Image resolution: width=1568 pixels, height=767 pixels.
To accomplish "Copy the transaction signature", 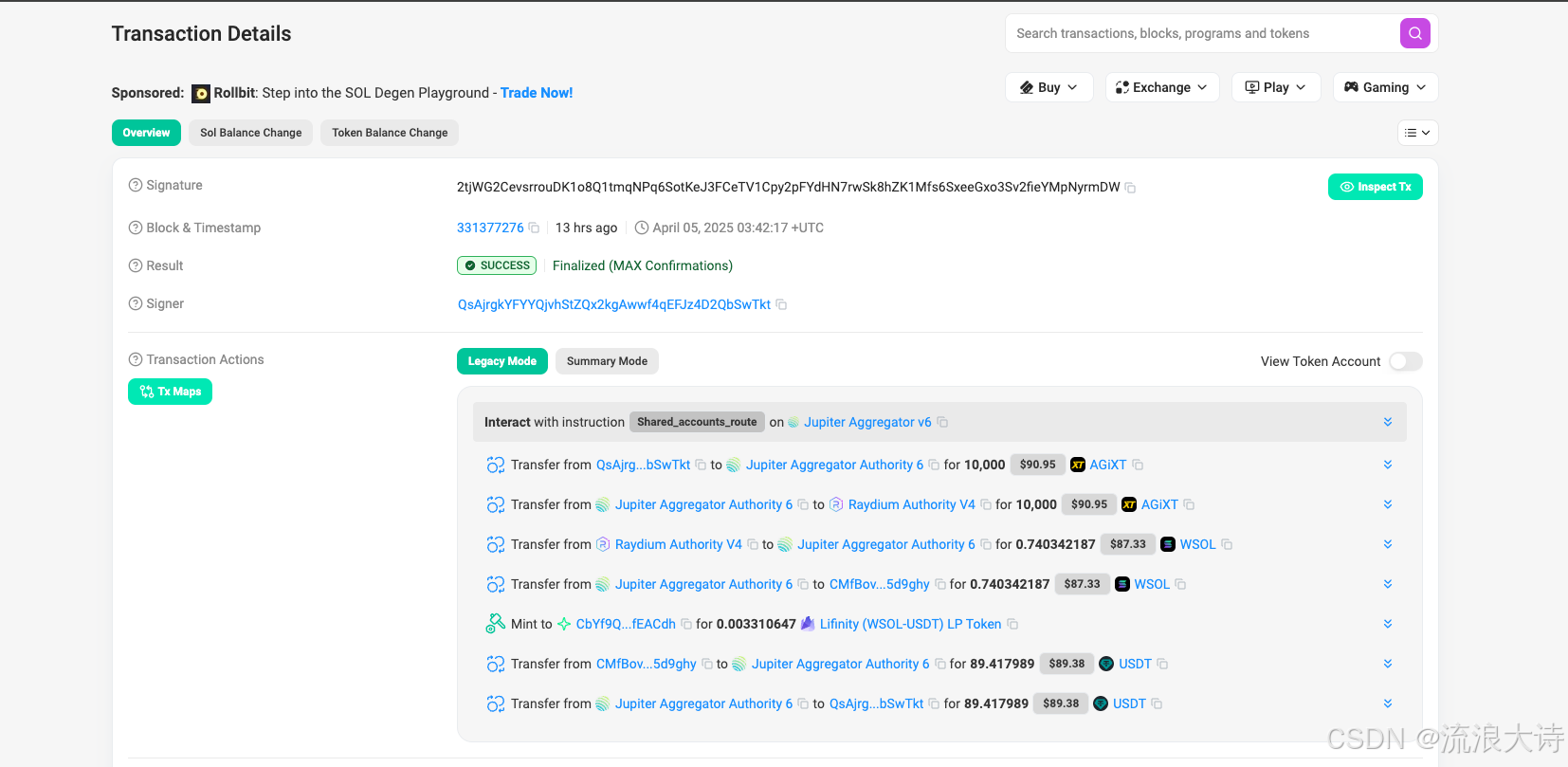I will tap(1130, 188).
